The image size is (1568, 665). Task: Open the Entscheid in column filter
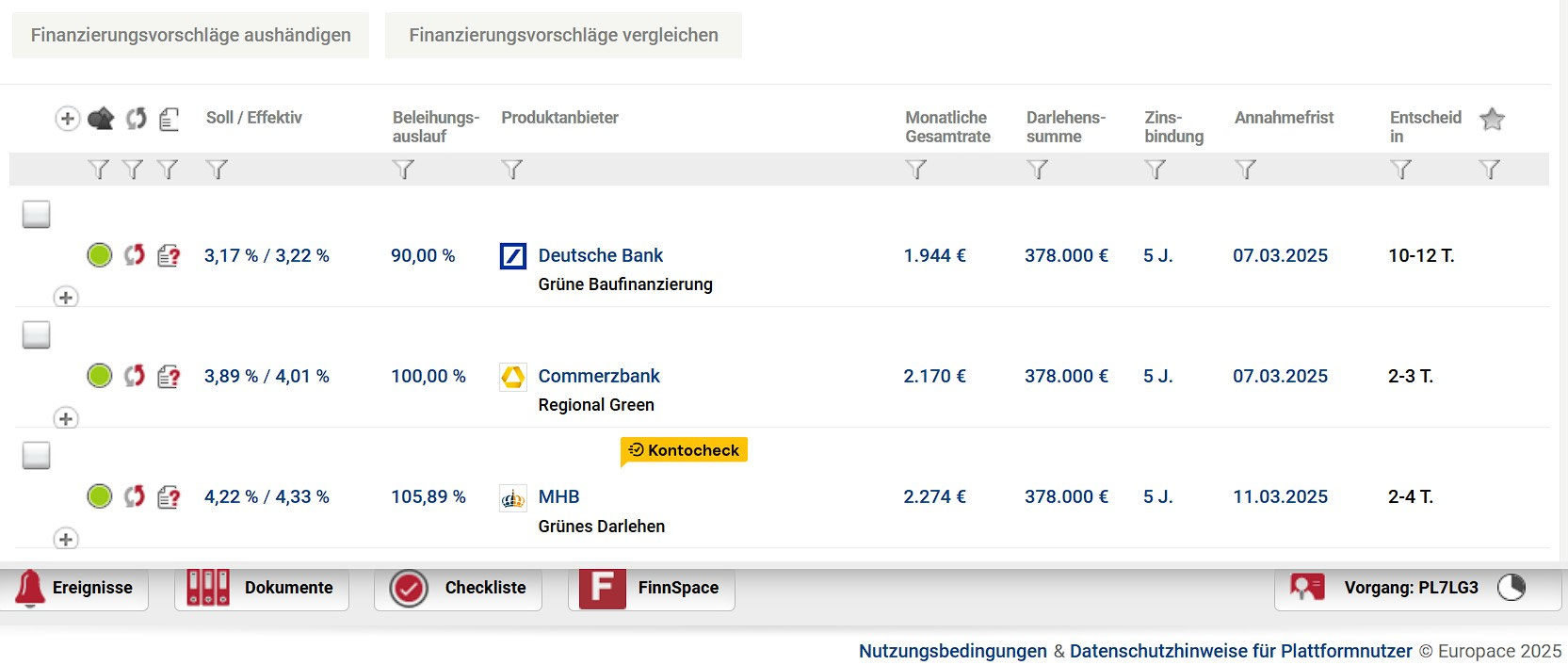(x=1401, y=170)
